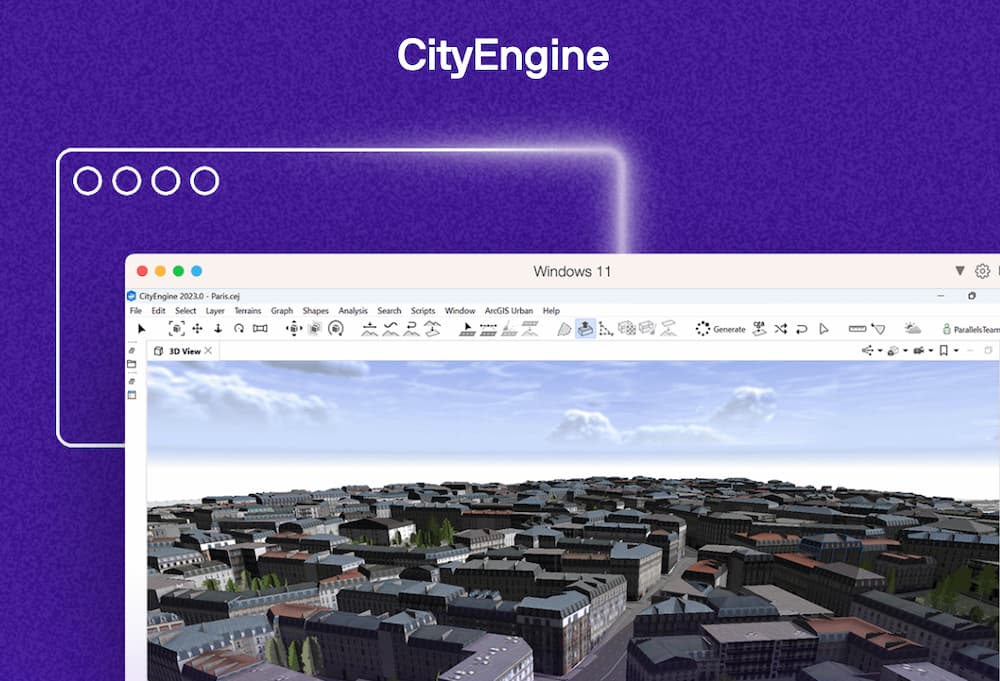
Task: Pick the Measure distance ruler tool
Action: click(x=856, y=328)
